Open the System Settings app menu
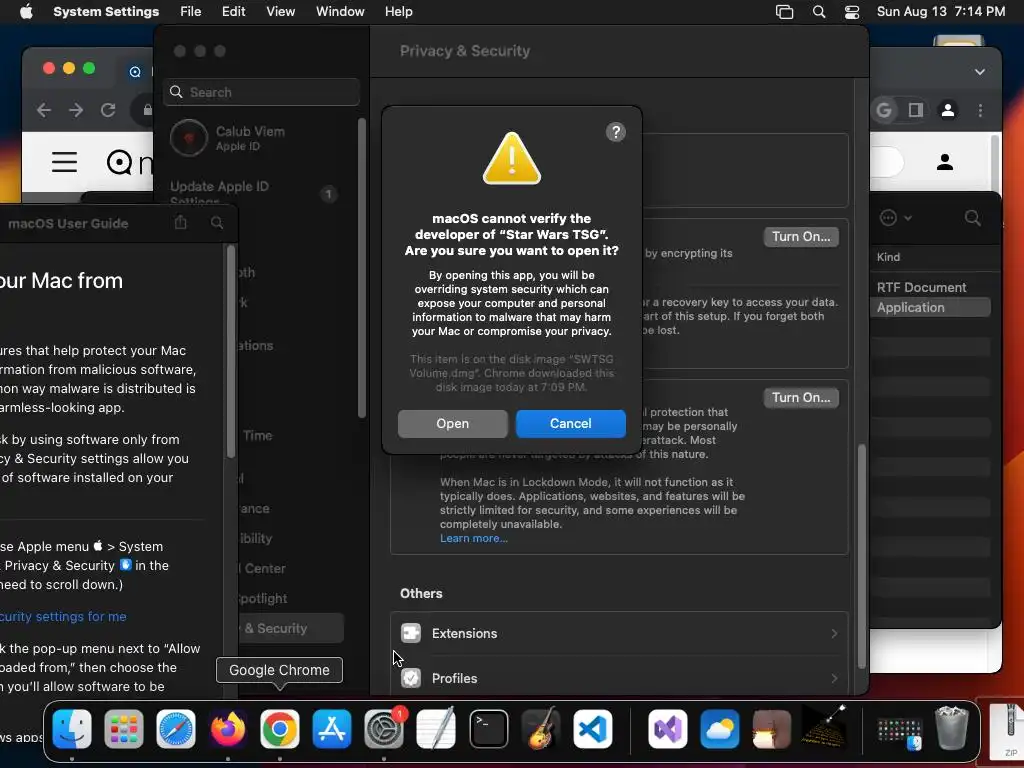This screenshot has width=1024, height=768. coord(106,12)
